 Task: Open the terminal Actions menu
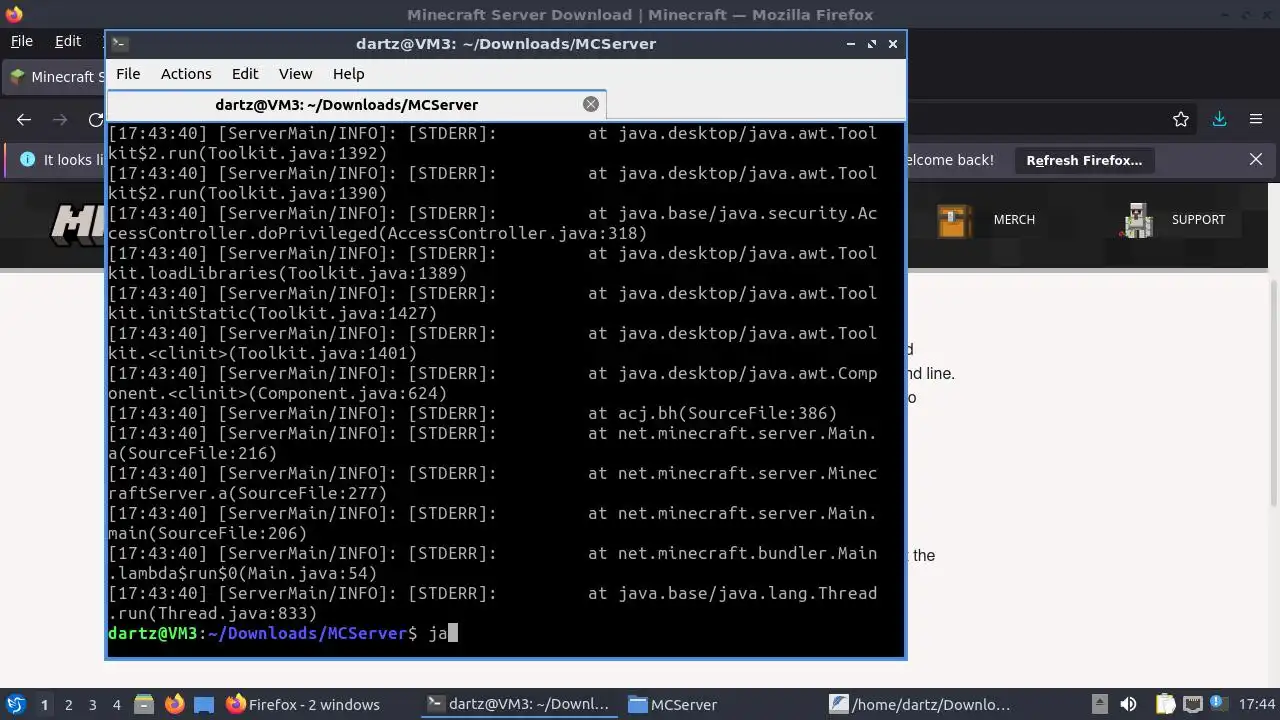tap(186, 74)
